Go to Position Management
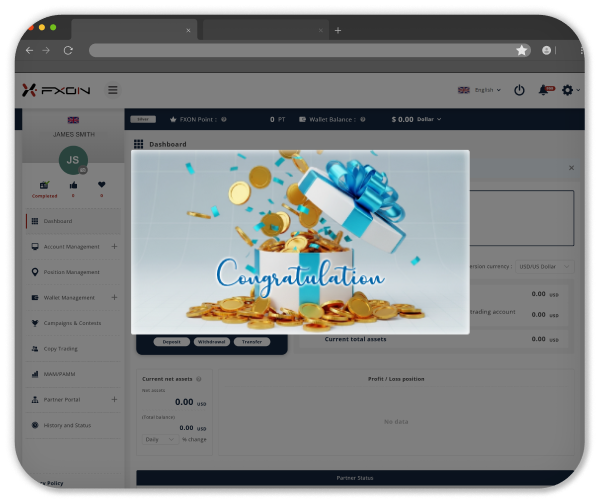The image size is (600, 504). pyautogui.click(x=70, y=272)
